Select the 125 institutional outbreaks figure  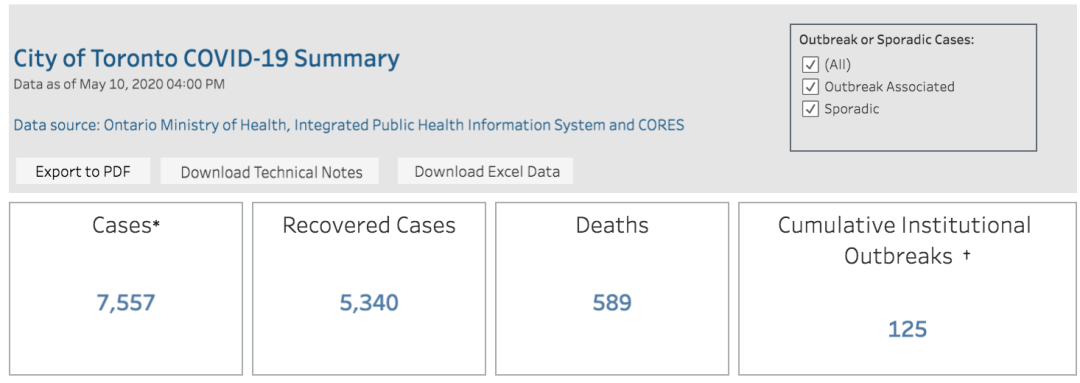pos(907,329)
